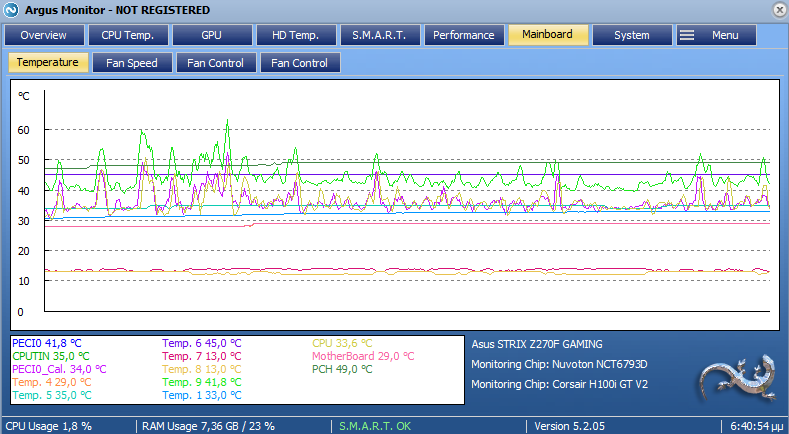The width and height of the screenshot is (789, 434).
Task: Open the Fan Speed sub-tab
Action: (132, 63)
